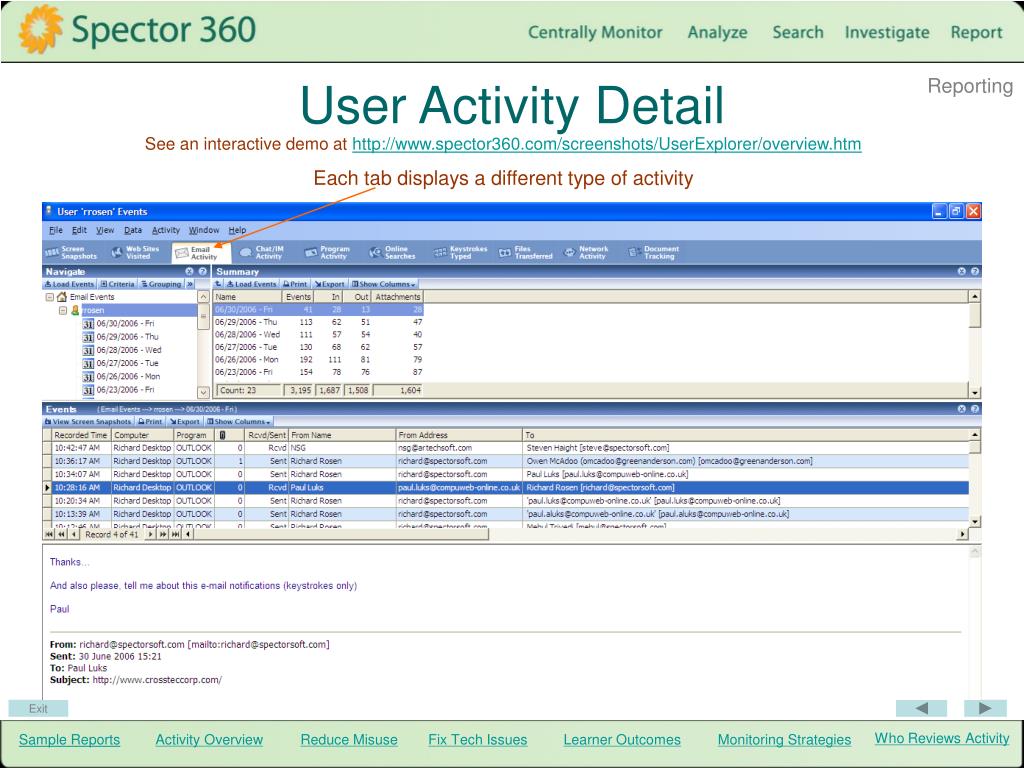
Task: Click Load Events in the Navigate toolbar
Action: point(69,284)
